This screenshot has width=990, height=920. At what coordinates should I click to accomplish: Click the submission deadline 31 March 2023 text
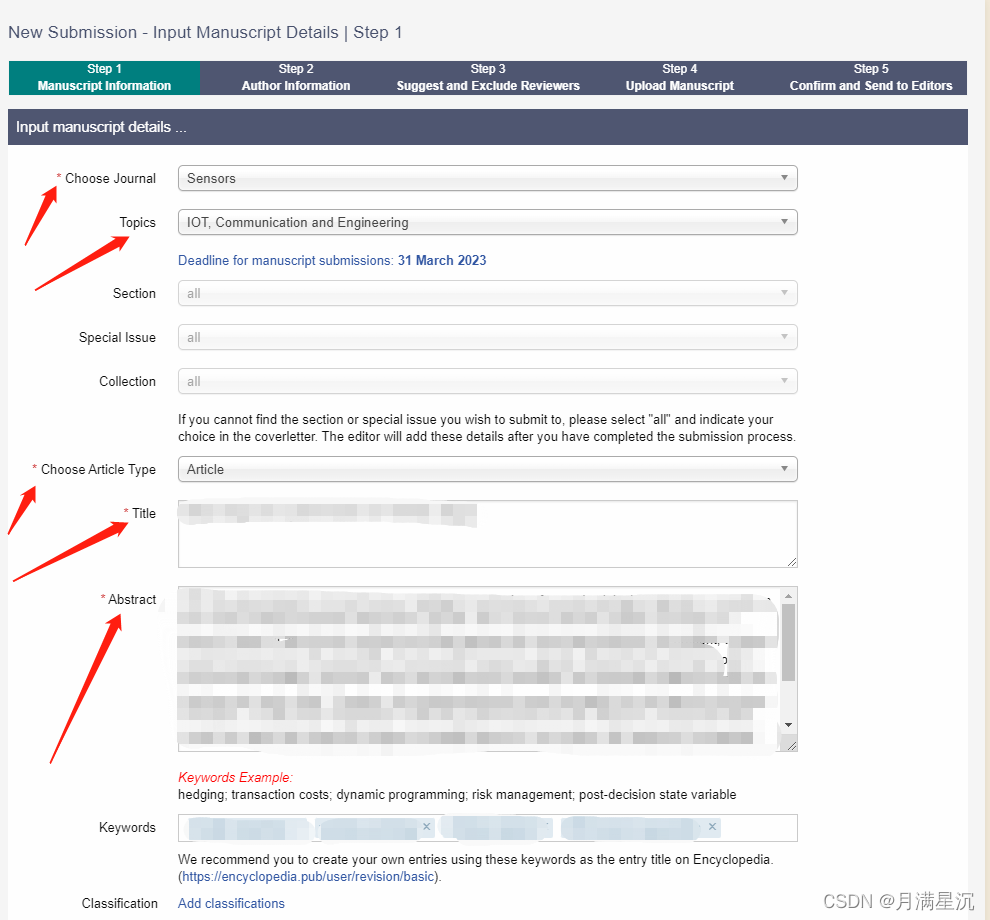coord(442,260)
